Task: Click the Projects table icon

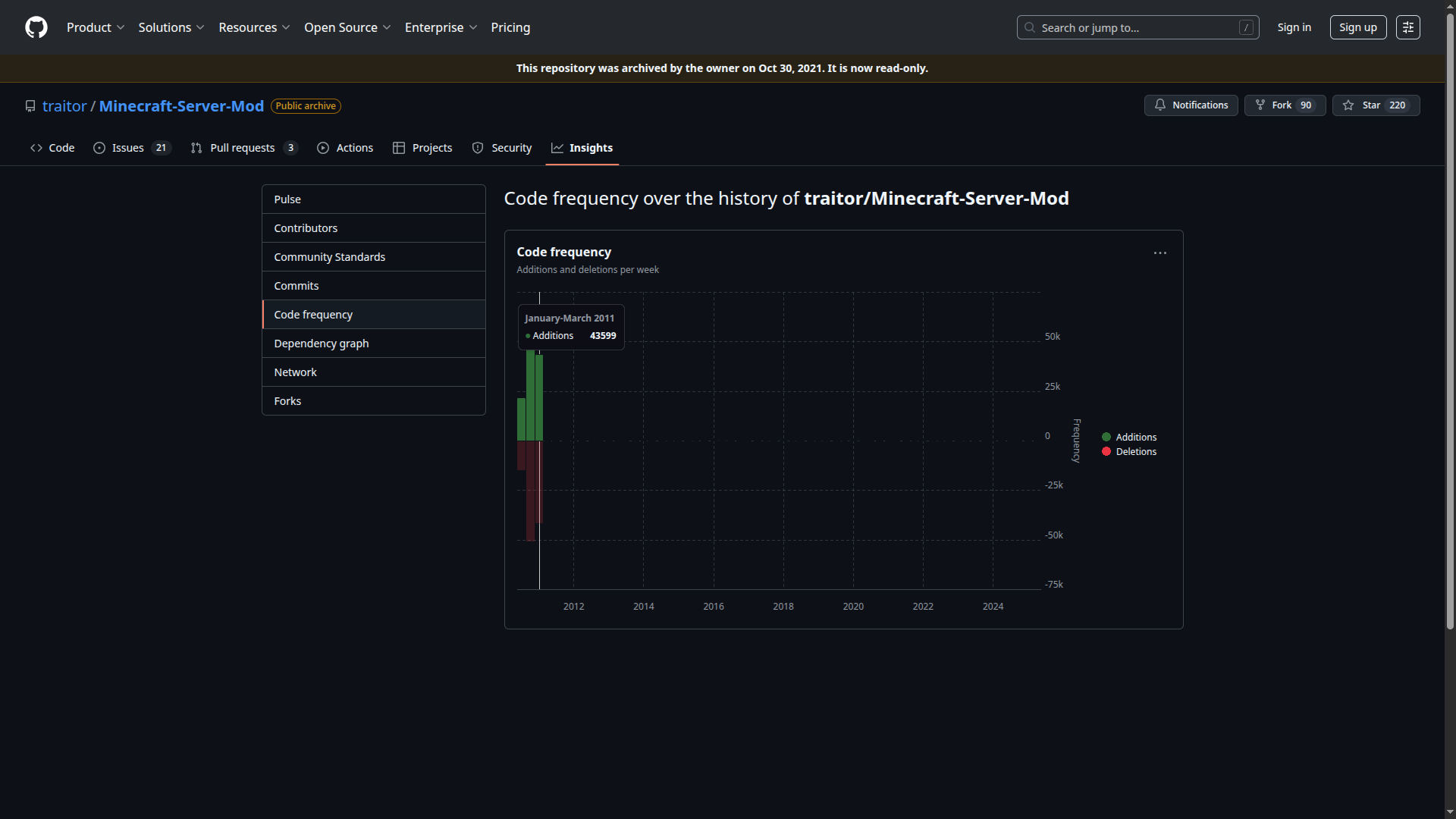Action: pos(399,148)
